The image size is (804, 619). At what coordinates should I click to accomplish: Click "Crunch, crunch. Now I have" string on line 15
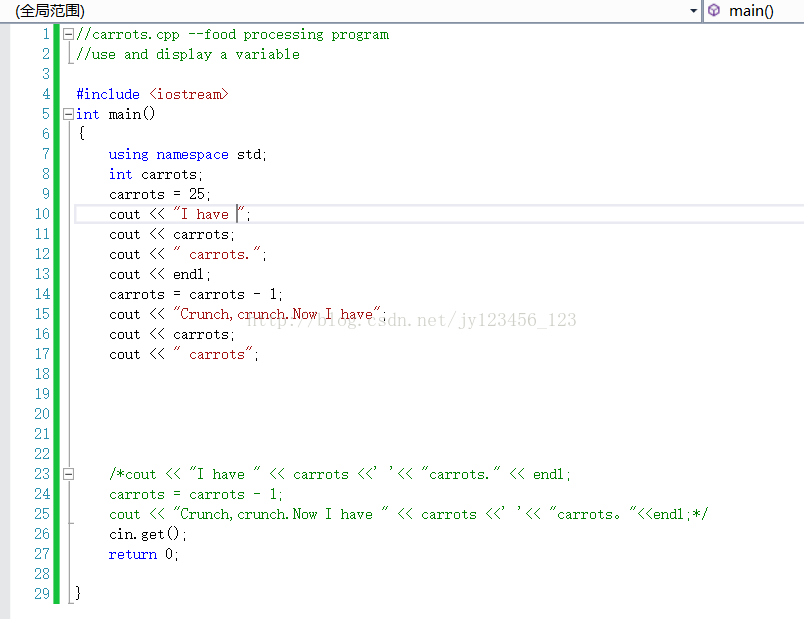pyautogui.click(x=277, y=314)
